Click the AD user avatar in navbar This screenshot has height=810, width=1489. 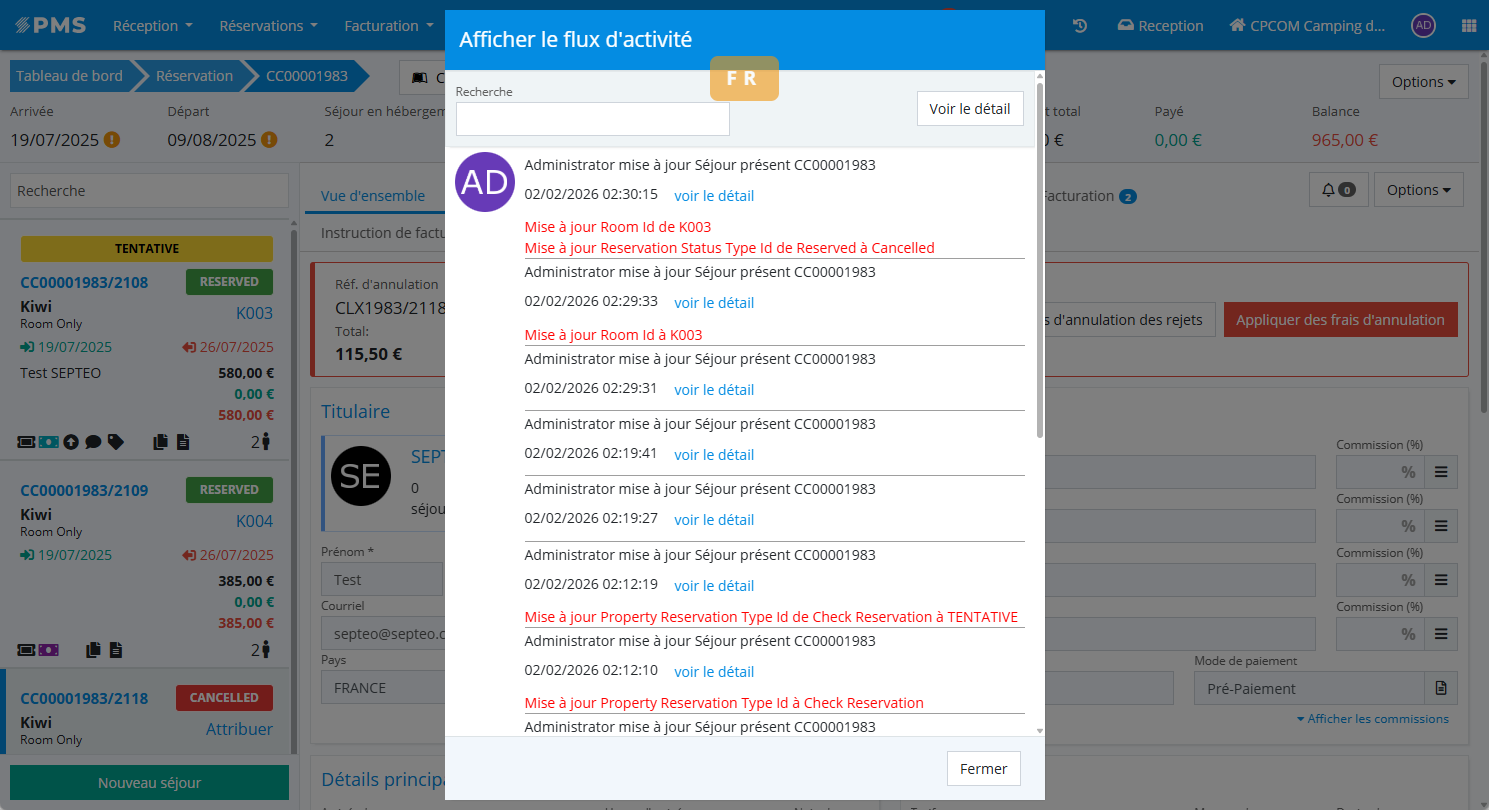[x=1423, y=26]
